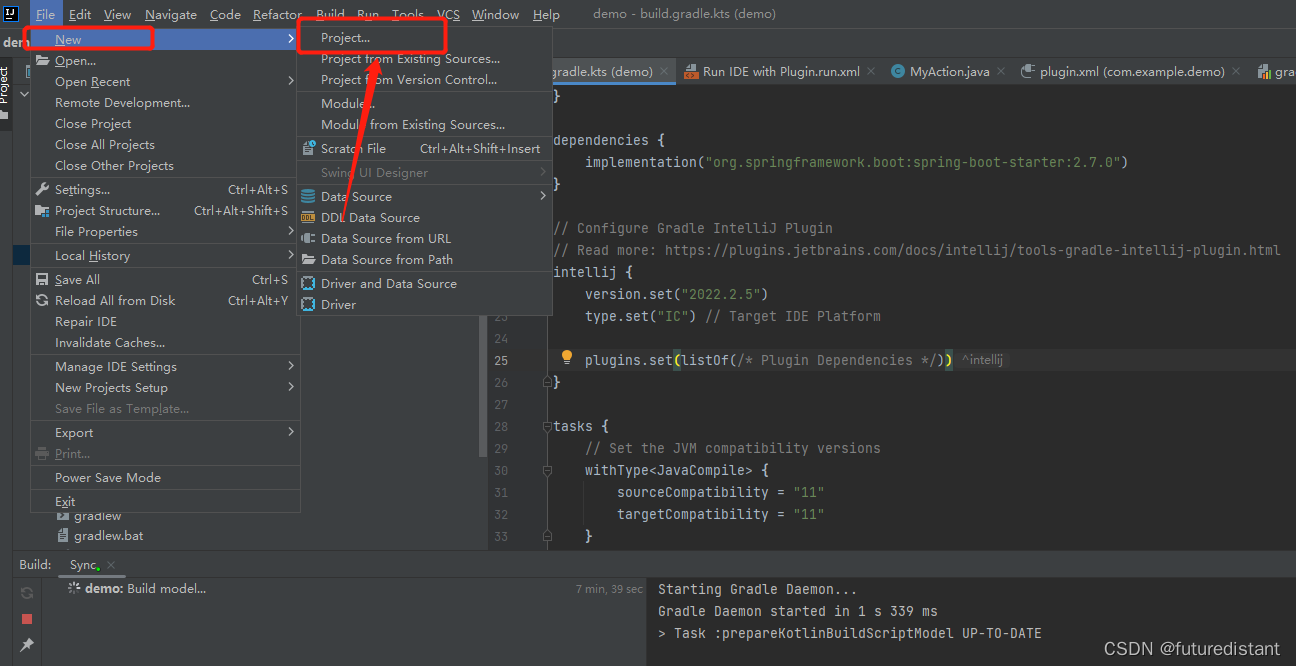Image resolution: width=1296 pixels, height=666 pixels.
Task: Click the version.set("2022.2.5") code line
Action: click(679, 294)
